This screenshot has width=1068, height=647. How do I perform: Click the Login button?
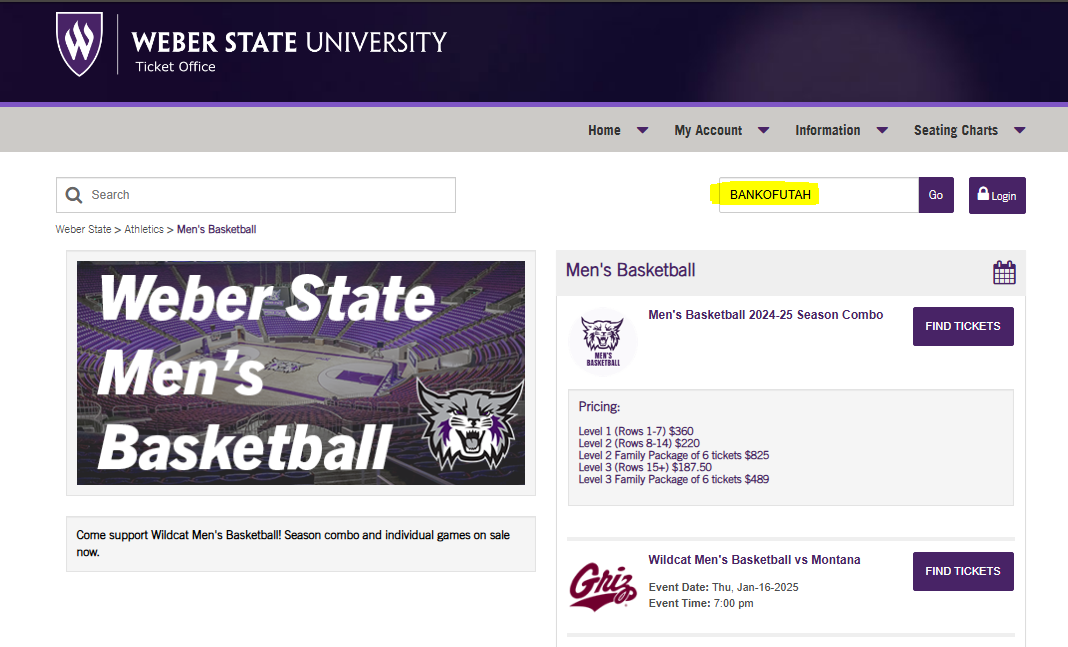click(997, 195)
